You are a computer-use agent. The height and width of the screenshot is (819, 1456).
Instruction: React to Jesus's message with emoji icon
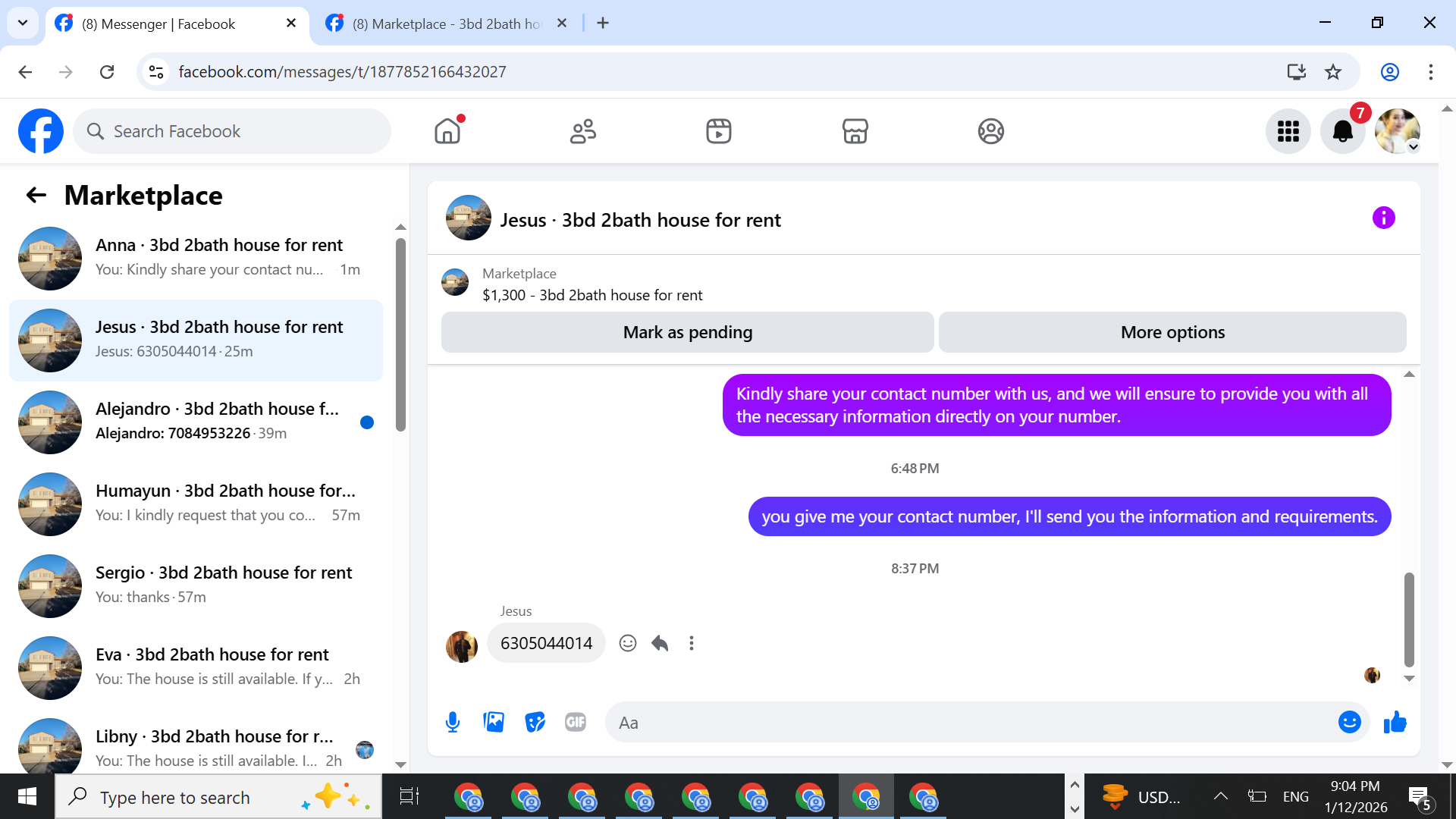pos(627,643)
